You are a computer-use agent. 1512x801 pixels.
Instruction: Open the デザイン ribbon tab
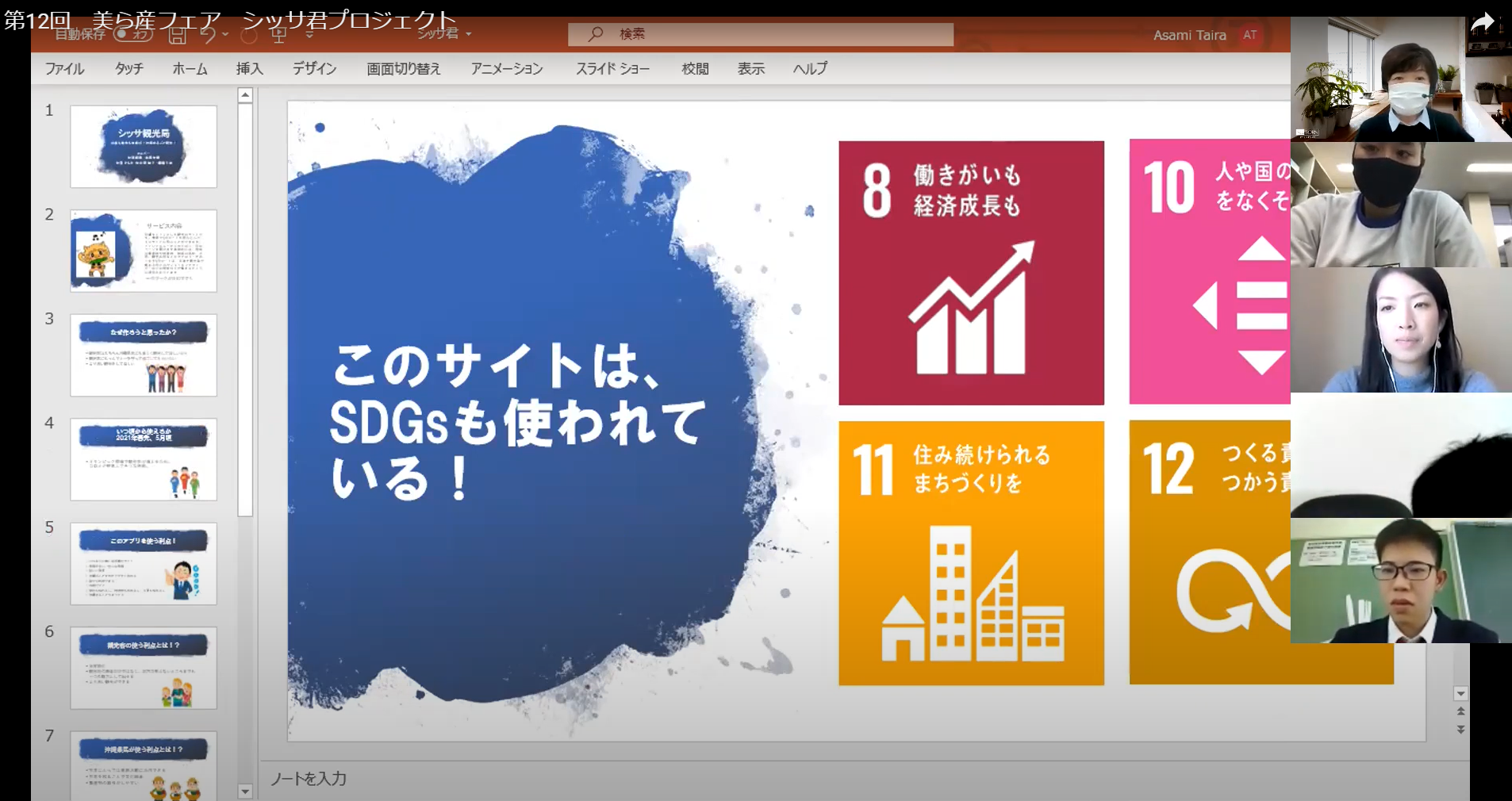(314, 69)
